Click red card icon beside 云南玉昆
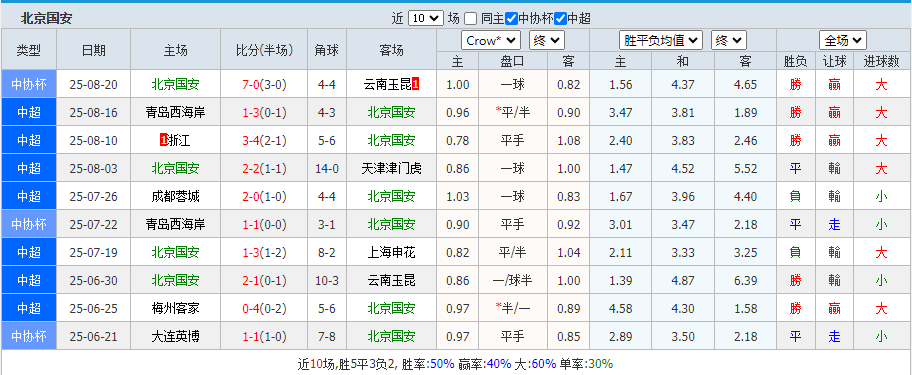912x375 pixels. [x=416, y=85]
